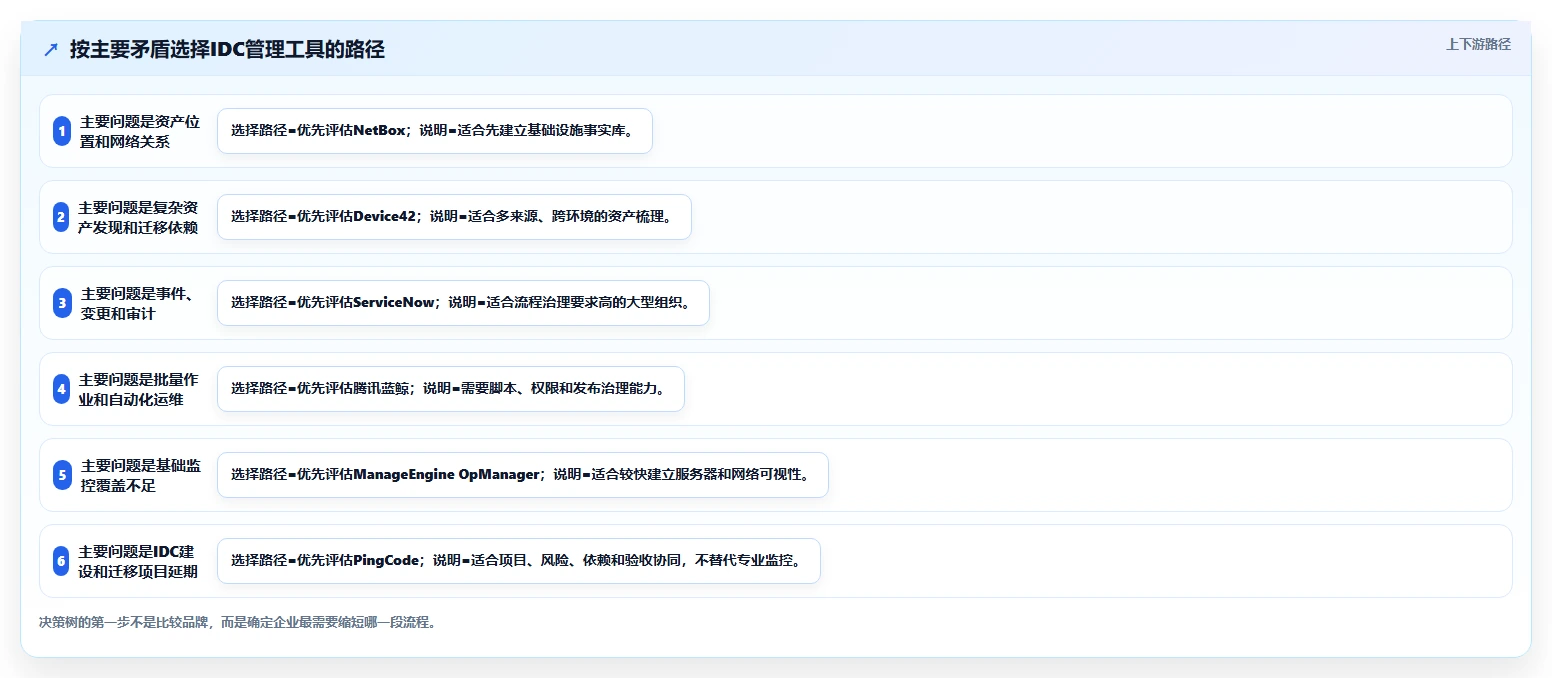
Task: Click the arrow icon beside the heading
Action: click(x=51, y=50)
